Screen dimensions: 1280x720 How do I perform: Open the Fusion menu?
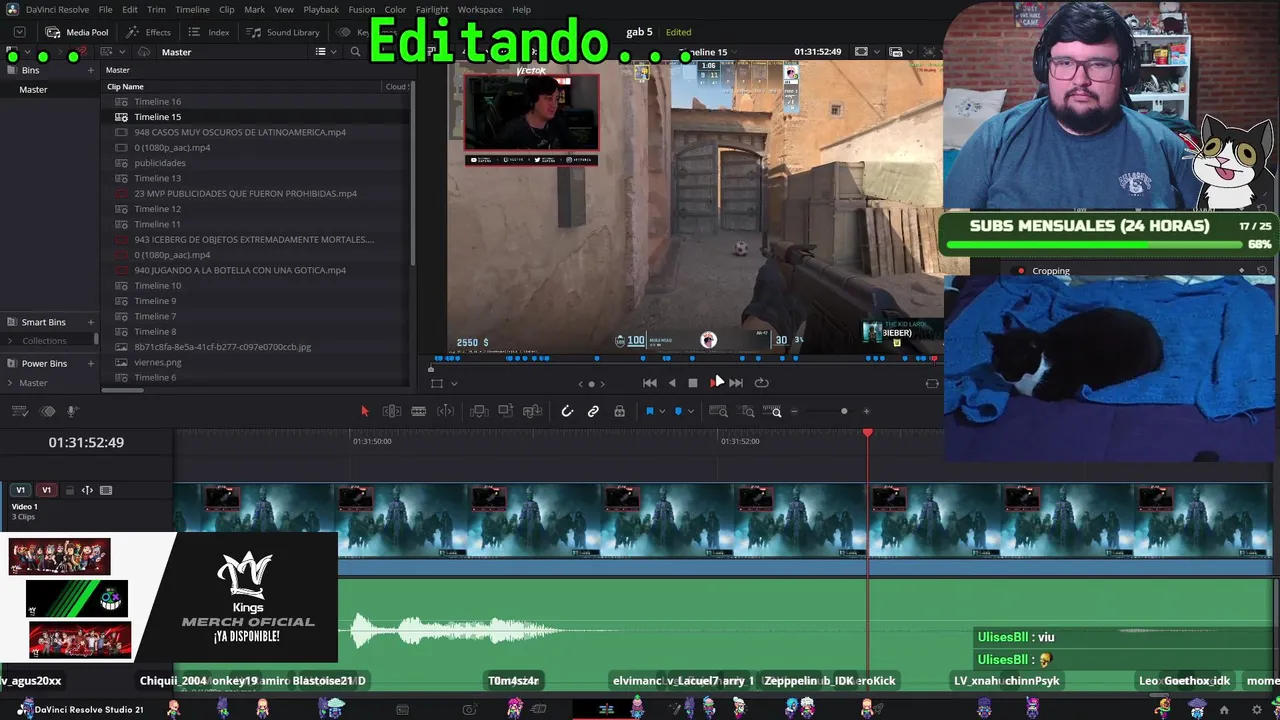tap(362, 9)
